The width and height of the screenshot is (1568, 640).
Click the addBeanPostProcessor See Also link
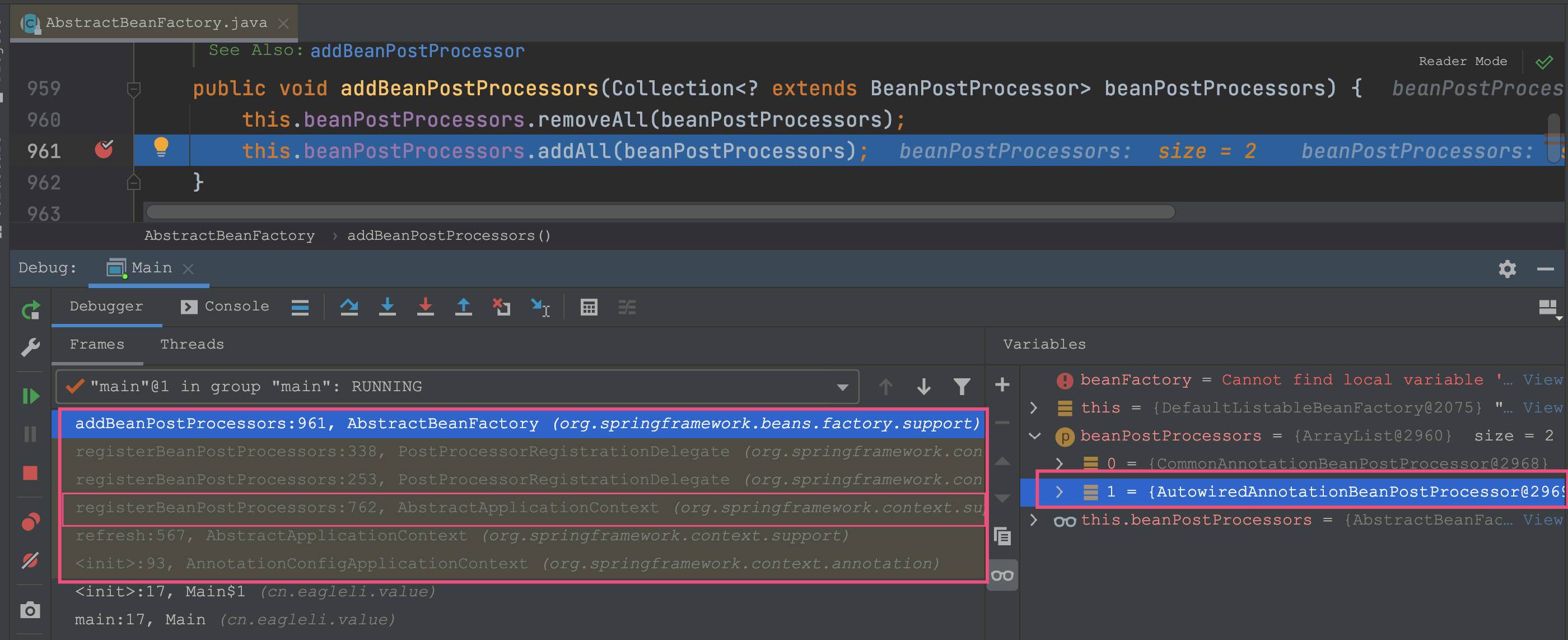click(x=417, y=50)
